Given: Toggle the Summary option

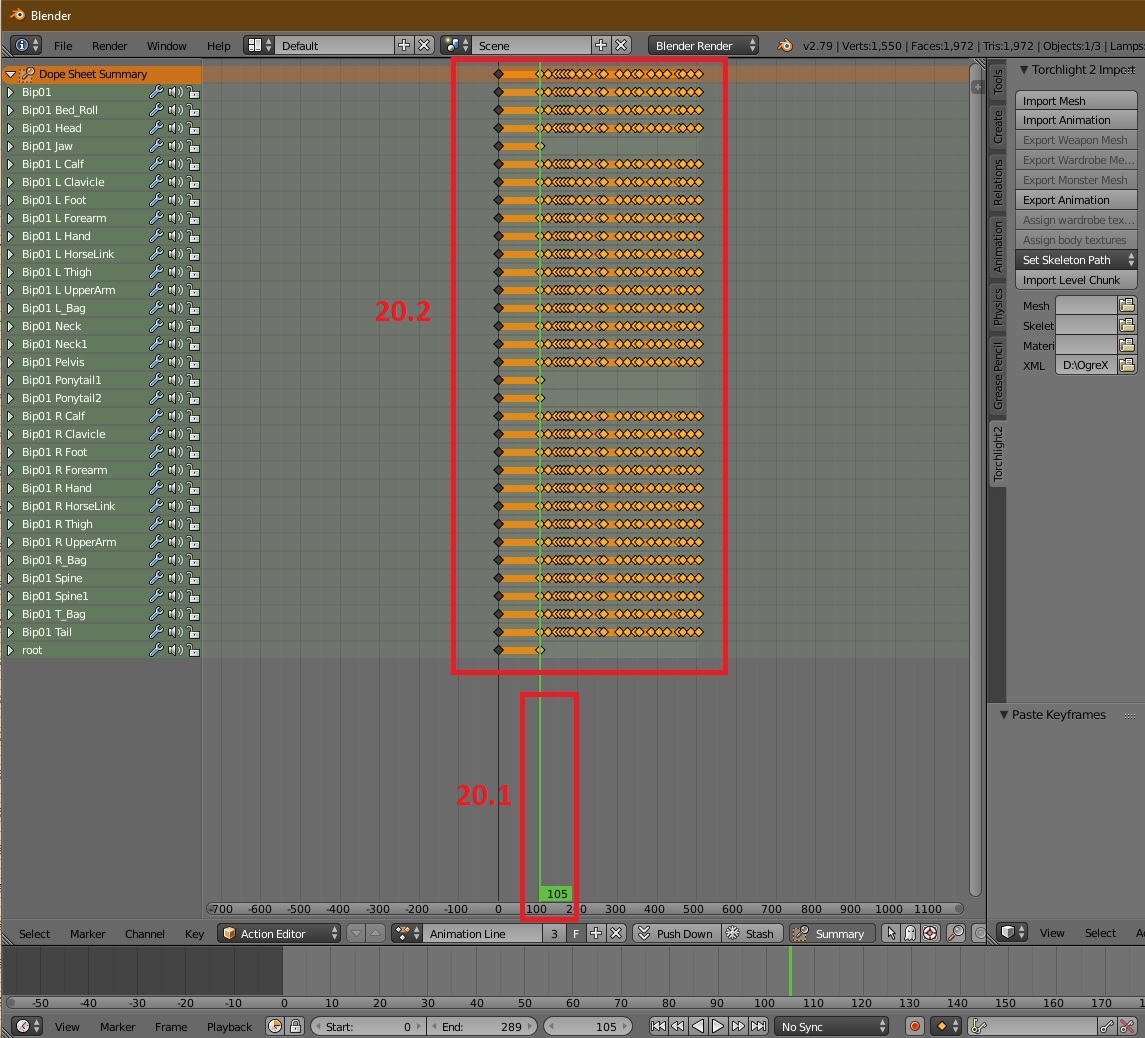Looking at the screenshot, I should point(832,934).
